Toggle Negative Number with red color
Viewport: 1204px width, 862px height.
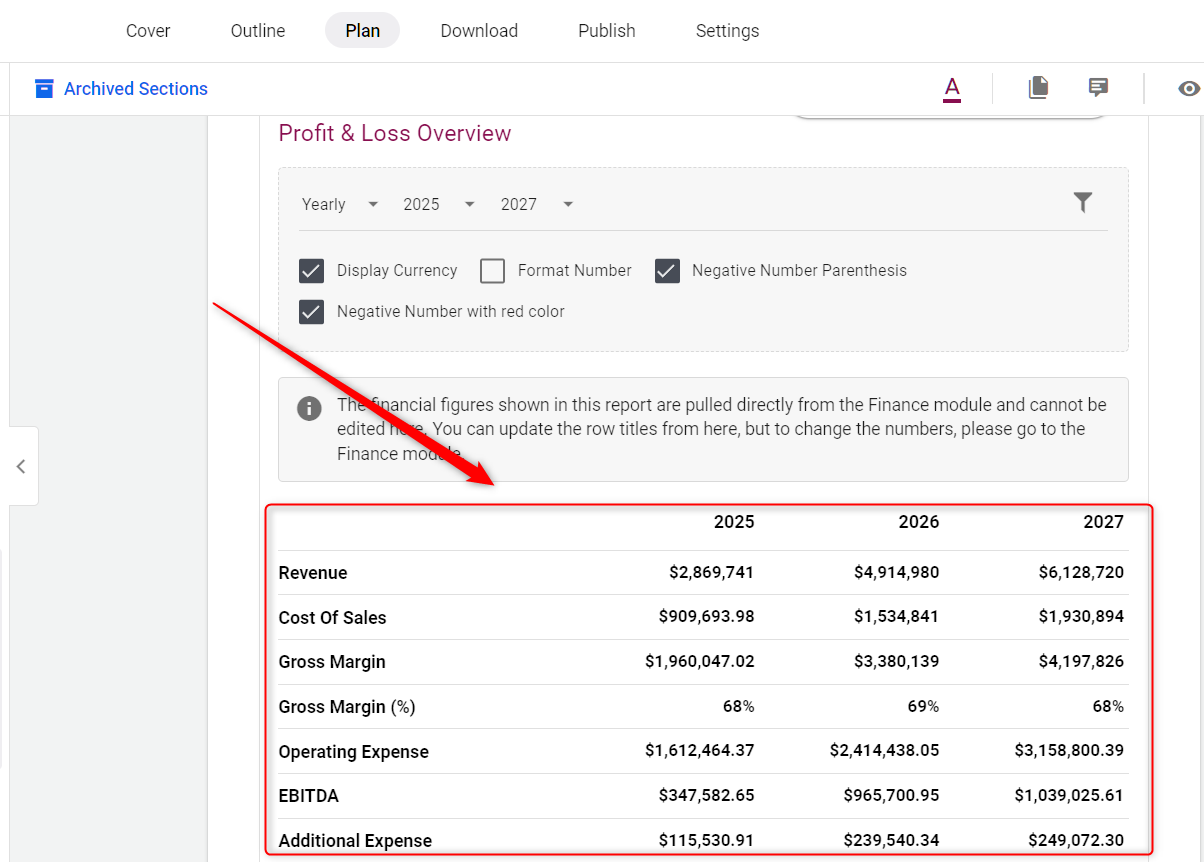click(x=311, y=312)
